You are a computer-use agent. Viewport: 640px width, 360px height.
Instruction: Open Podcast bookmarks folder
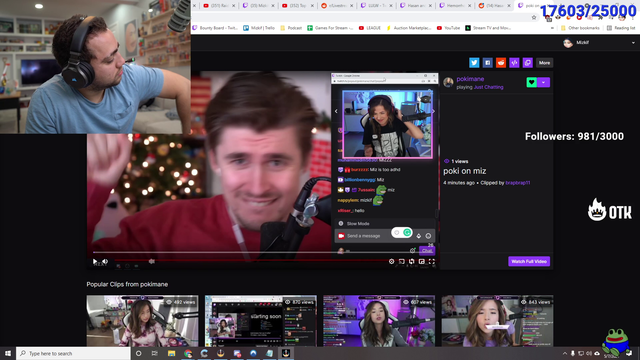click(x=291, y=28)
